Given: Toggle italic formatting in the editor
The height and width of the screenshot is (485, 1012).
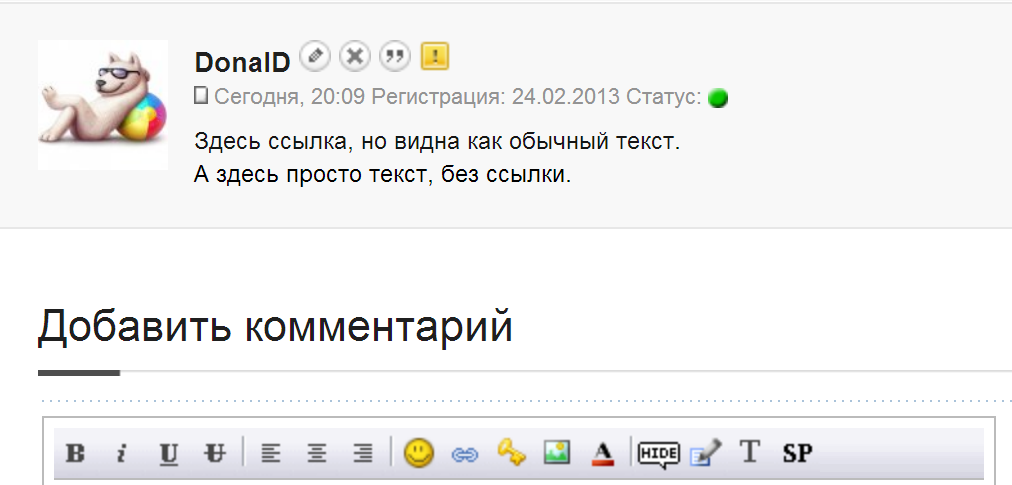Looking at the screenshot, I should [x=121, y=453].
